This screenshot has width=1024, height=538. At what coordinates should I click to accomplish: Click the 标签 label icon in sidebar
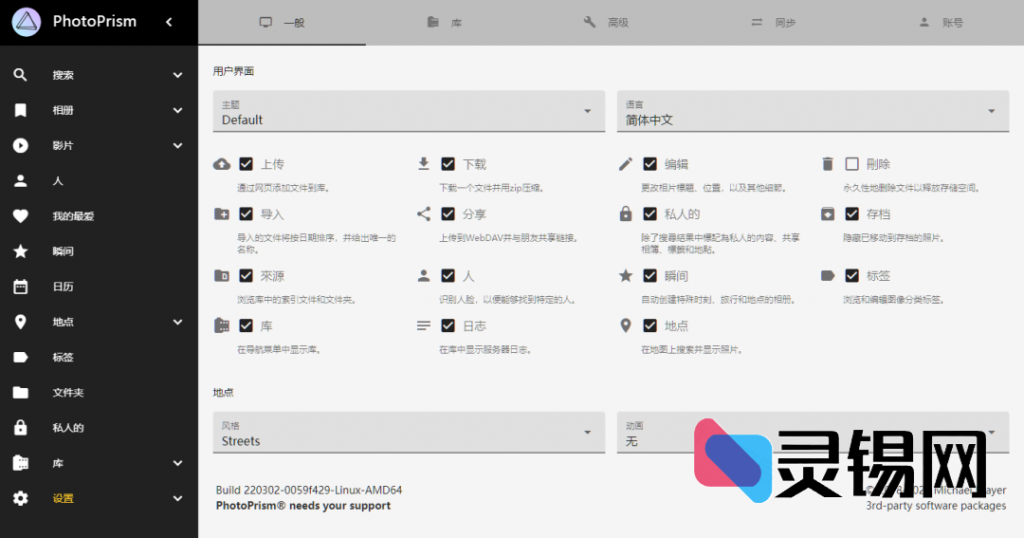20,357
